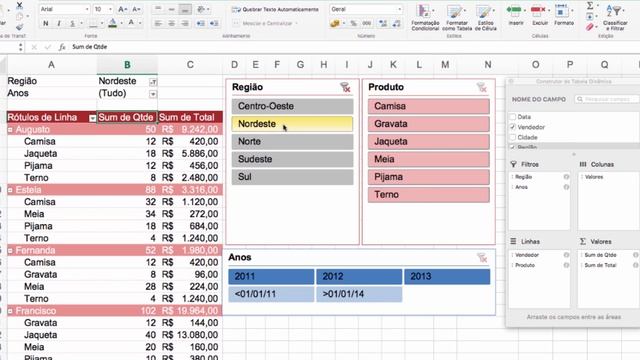Viewport: 640px width, 360px height.
Task: Decrease font size with small A
Action: coord(137,9)
